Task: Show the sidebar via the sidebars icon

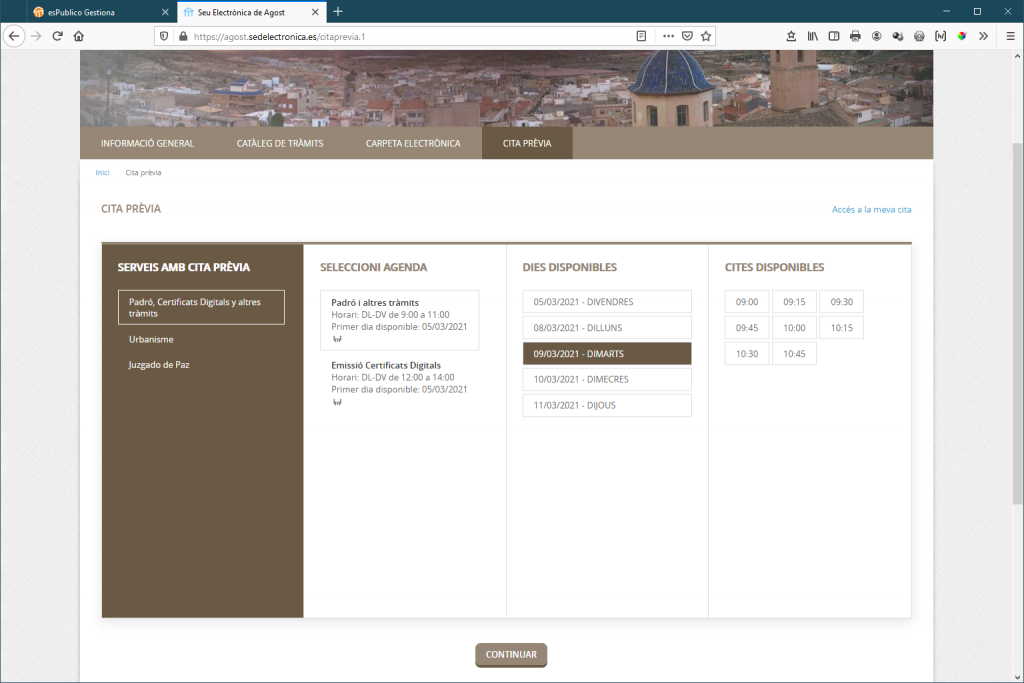Action: (x=834, y=36)
